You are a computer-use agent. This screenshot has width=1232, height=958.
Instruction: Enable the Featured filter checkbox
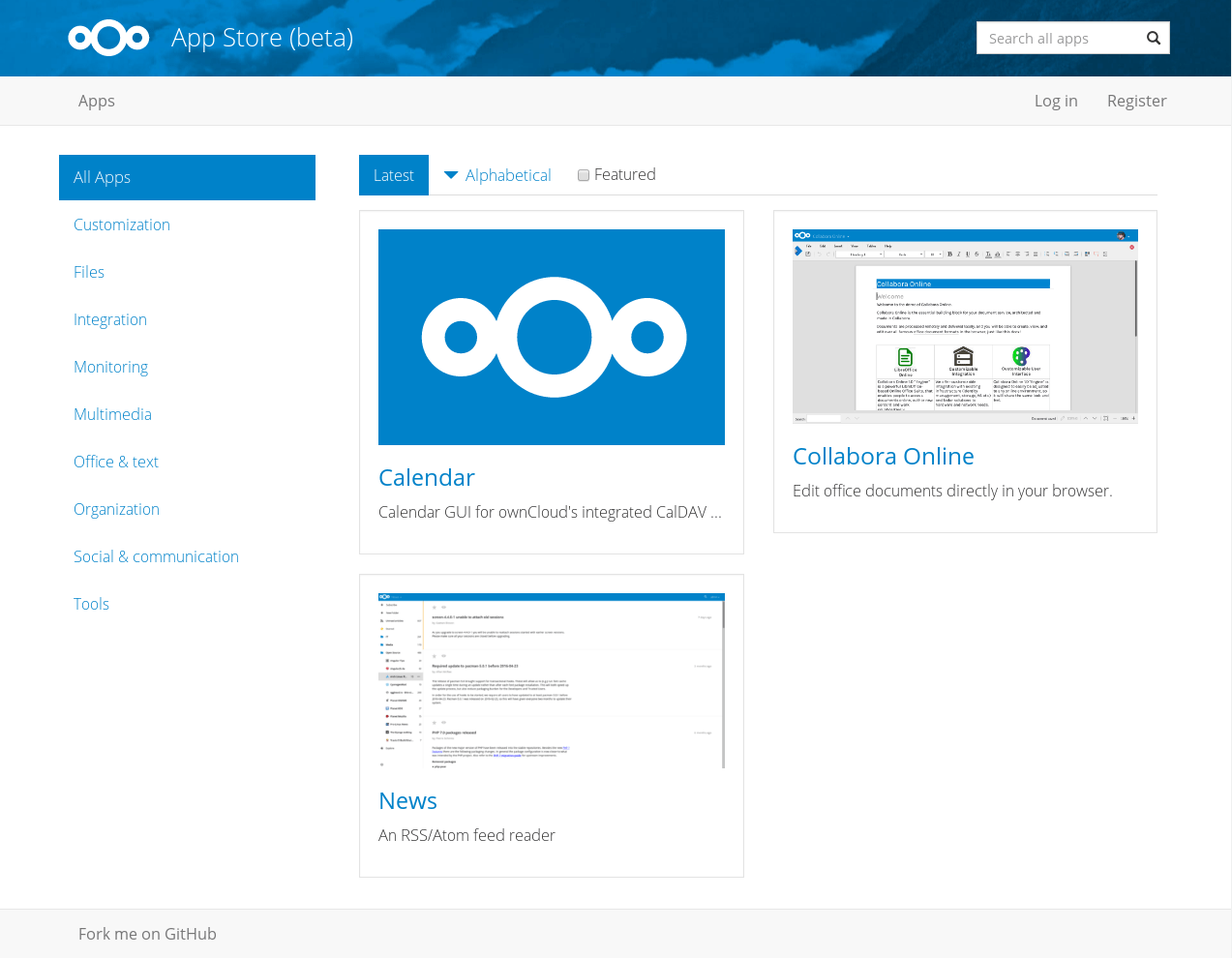(x=583, y=174)
